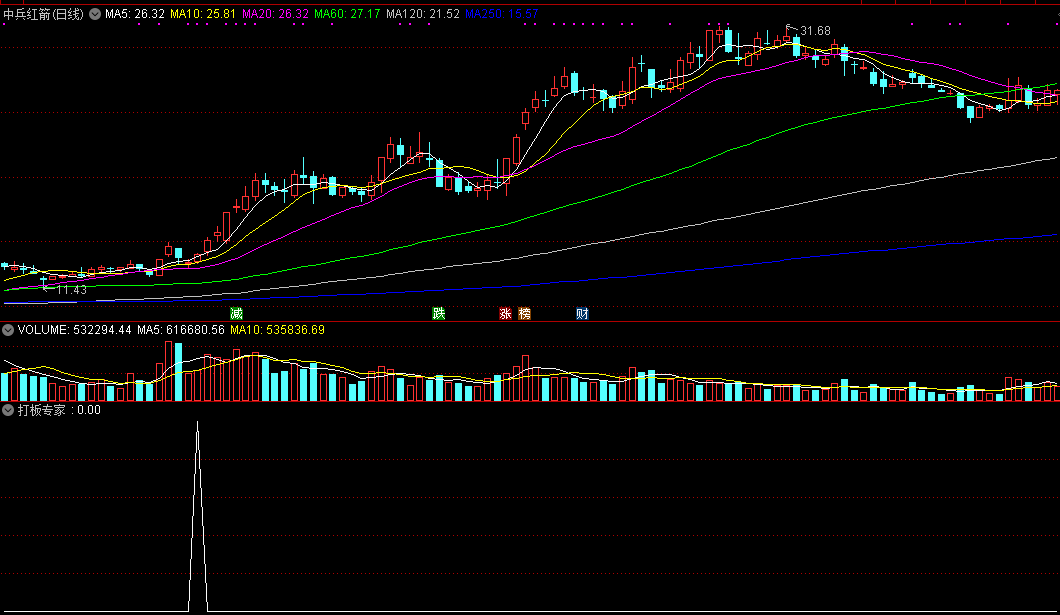Click the 中兵红箭(日线) chart title
This screenshot has height=615, width=1060.
[43, 14]
